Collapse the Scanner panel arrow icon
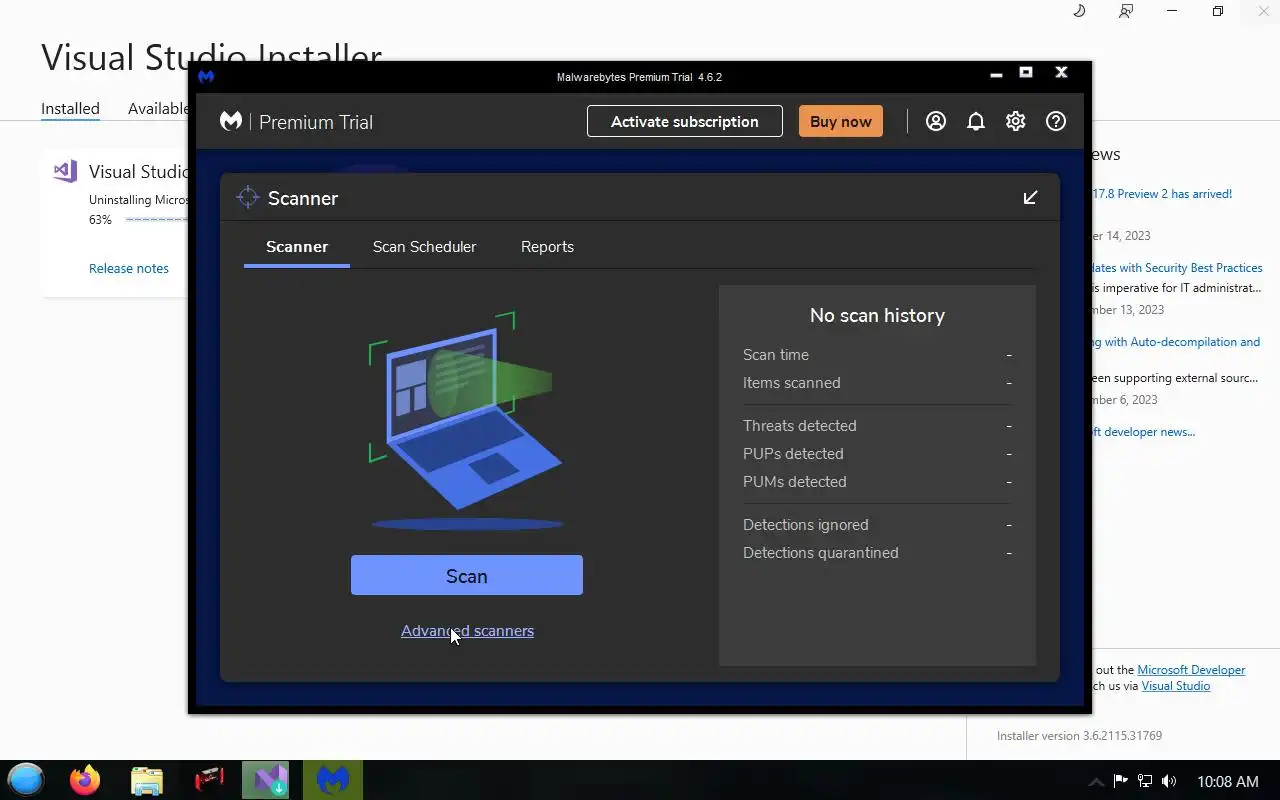This screenshot has height=800, width=1280. pyautogui.click(x=1031, y=197)
